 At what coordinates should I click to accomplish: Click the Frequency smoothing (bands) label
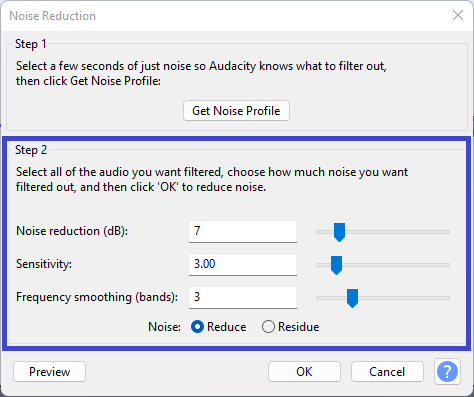[x=97, y=297]
